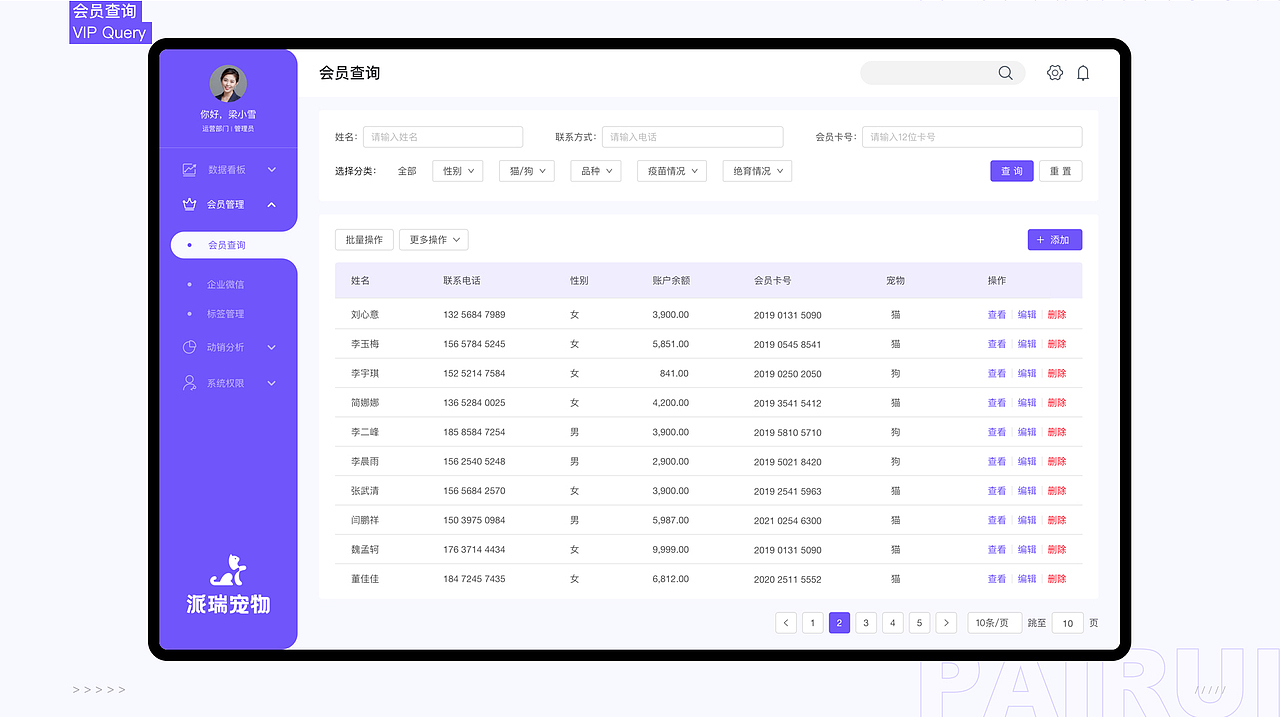
Task: Click the name 李晨雨 in table
Action: [365, 462]
